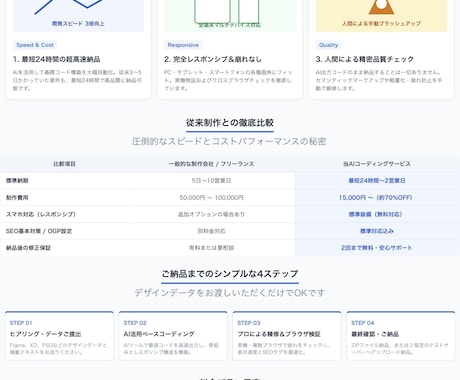Click the description text inside the STEP 02 card
The height and width of the screenshot is (380, 460).
pos(171,348)
